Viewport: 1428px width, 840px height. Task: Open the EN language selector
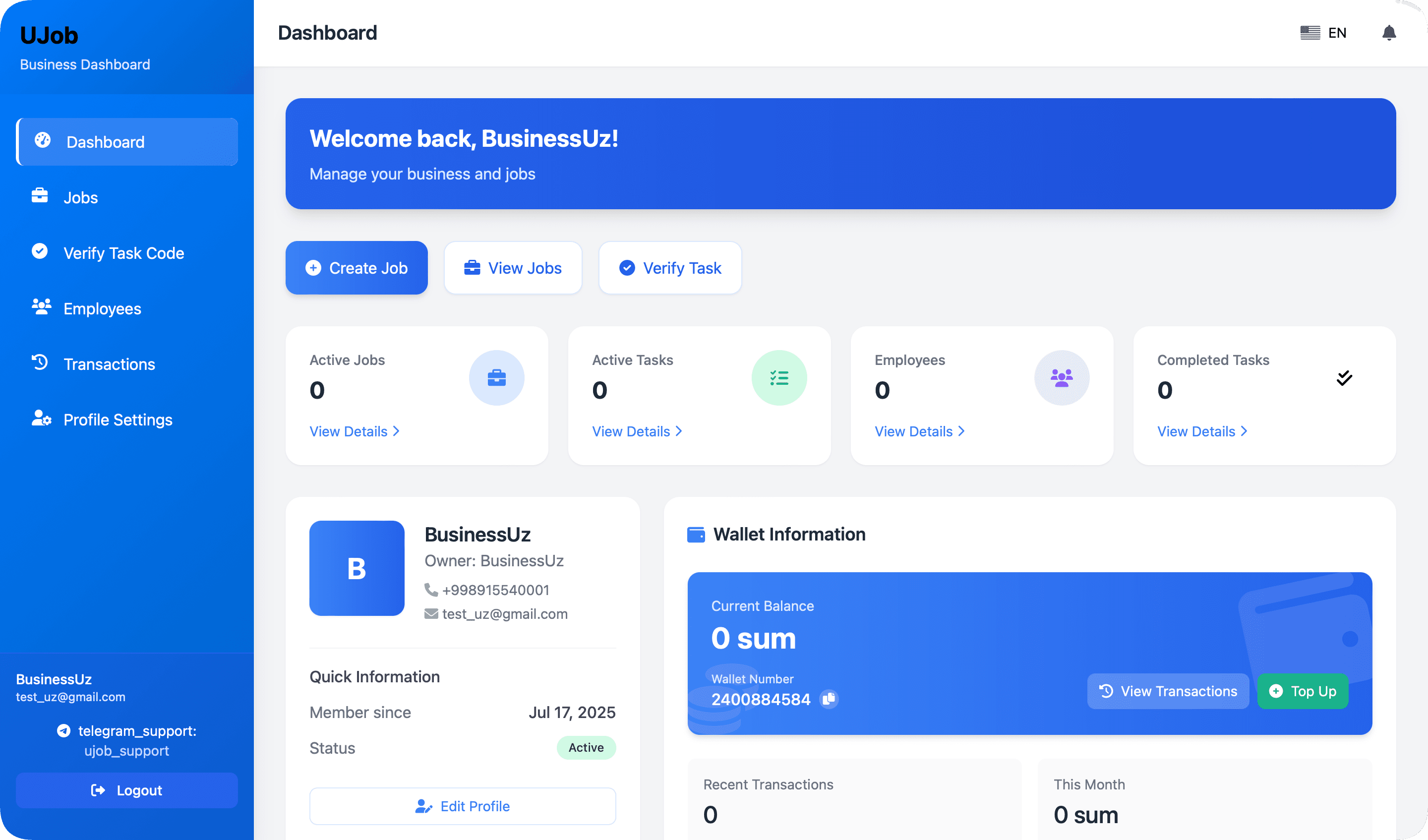(x=1323, y=33)
